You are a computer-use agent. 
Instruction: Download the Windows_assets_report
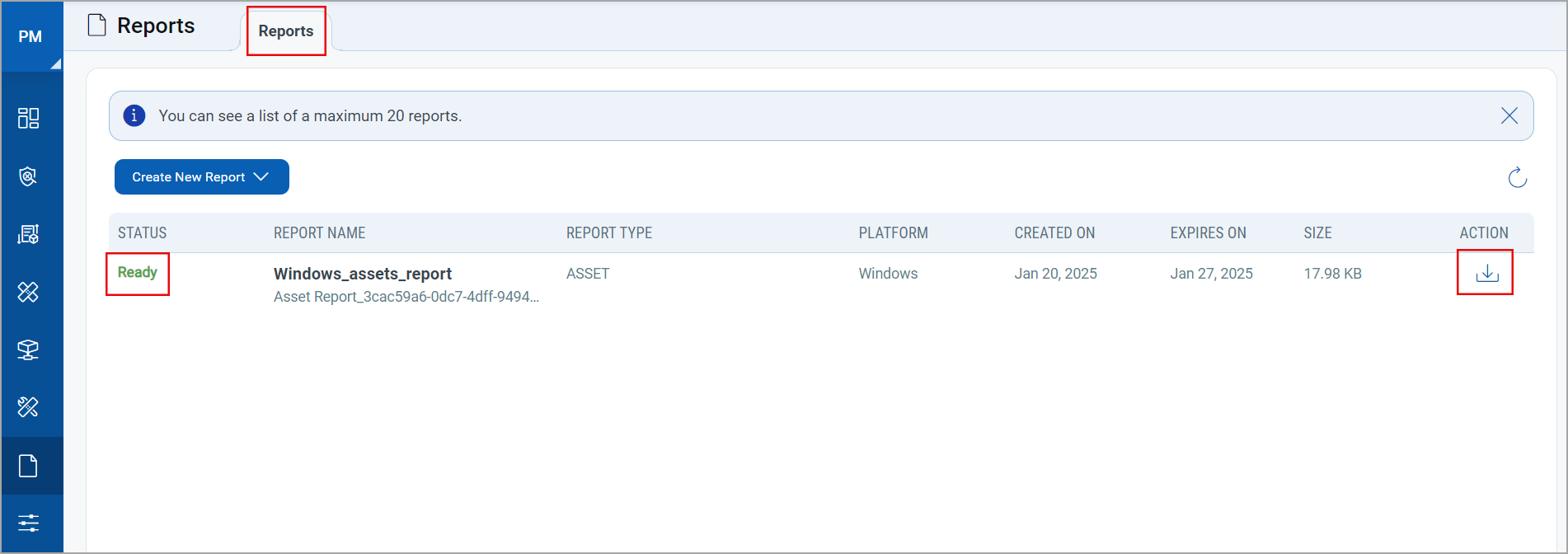(1486, 273)
